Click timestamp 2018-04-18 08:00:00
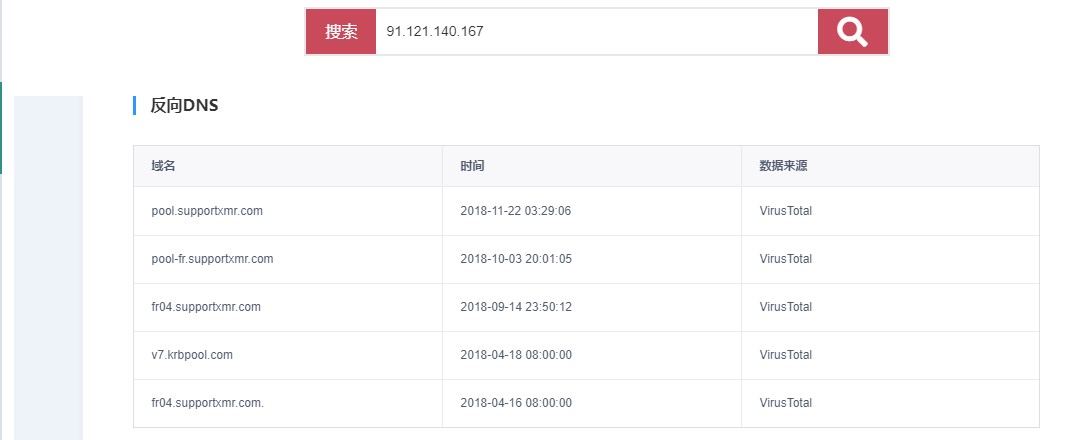The image size is (1067, 440). click(x=516, y=355)
